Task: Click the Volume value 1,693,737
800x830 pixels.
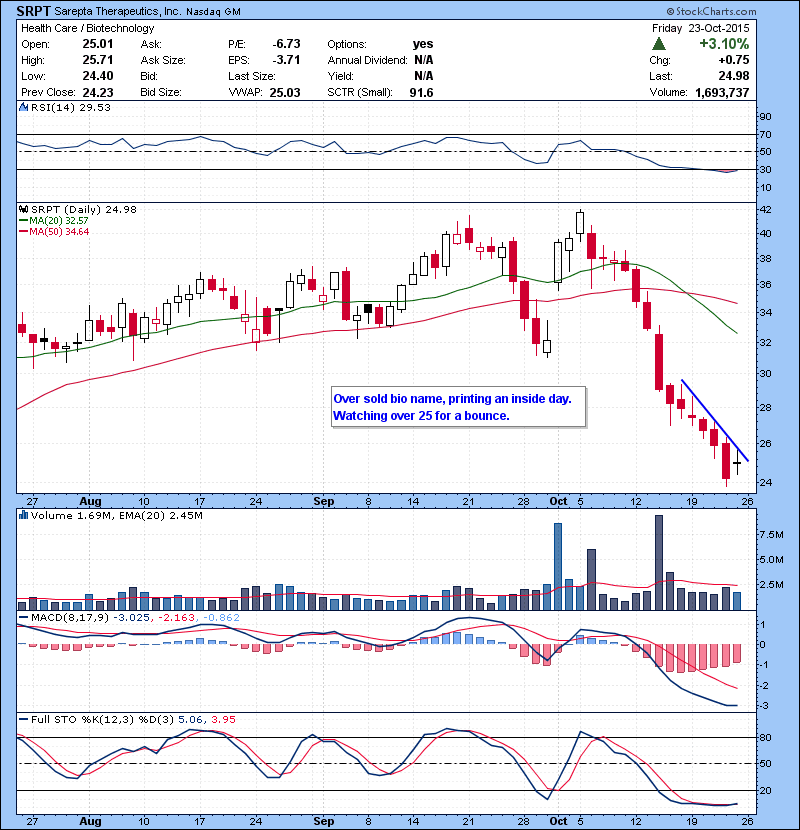Action: [722, 92]
